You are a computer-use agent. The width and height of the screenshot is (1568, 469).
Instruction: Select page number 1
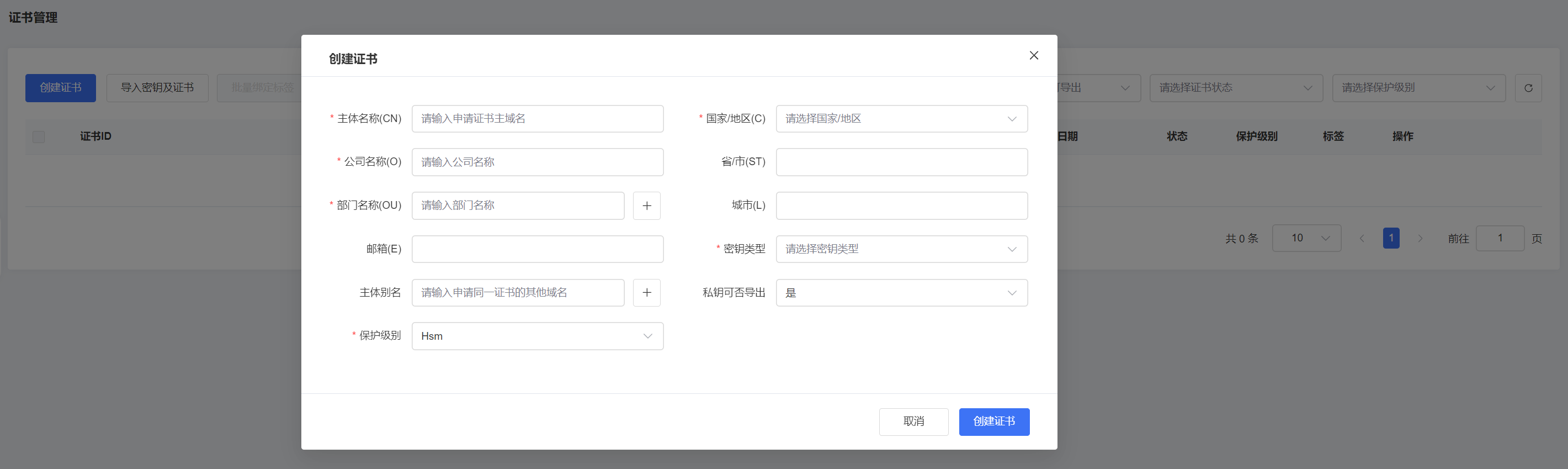tap(1391, 238)
